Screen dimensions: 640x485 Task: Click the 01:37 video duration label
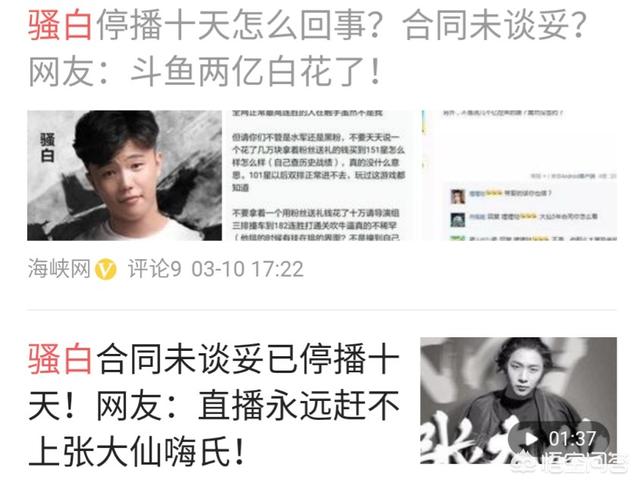click(572, 439)
